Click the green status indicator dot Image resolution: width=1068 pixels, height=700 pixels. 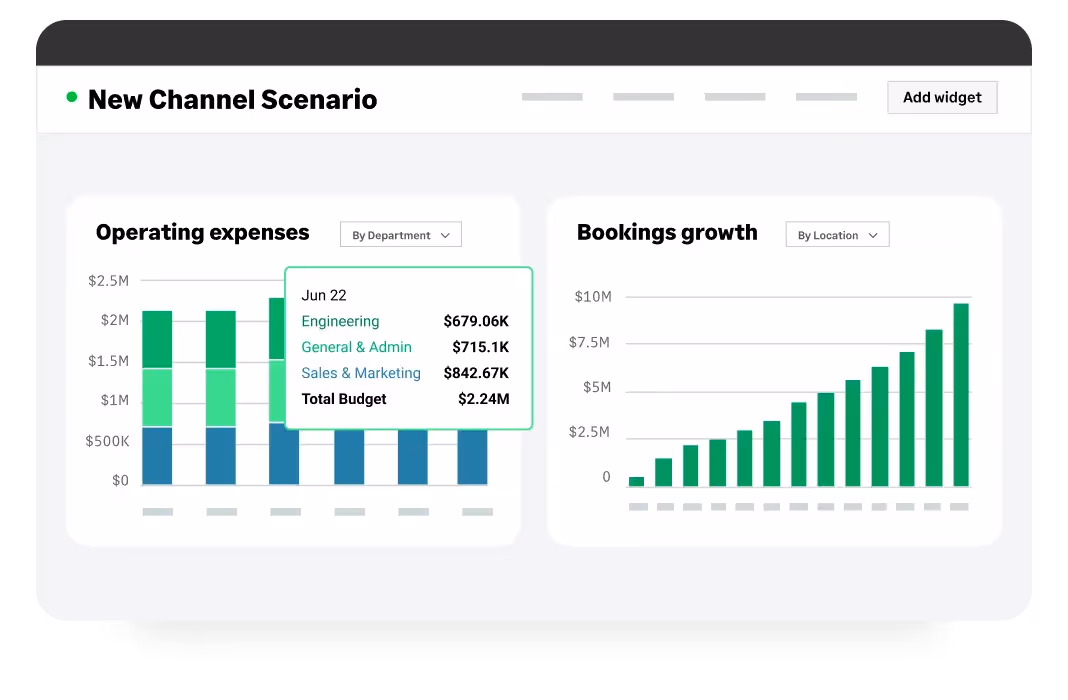tap(70, 96)
